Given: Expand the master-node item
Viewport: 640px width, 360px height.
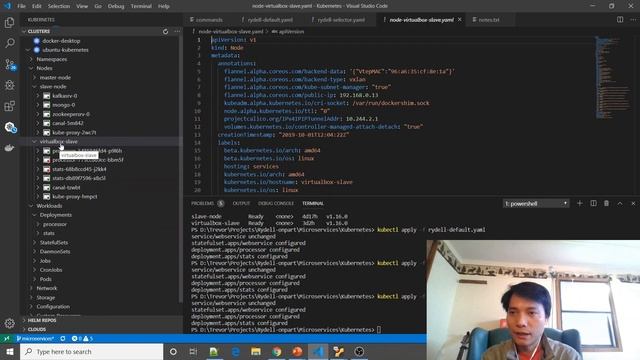Looking at the screenshot, I should pyautogui.click(x=35, y=78).
